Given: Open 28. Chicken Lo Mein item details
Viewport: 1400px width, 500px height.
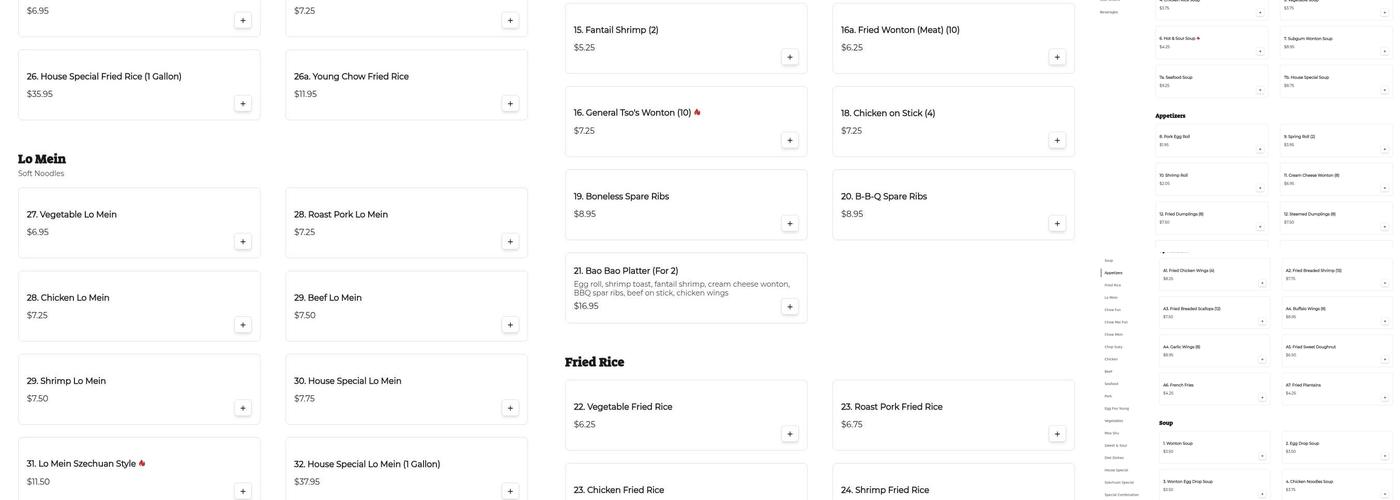Looking at the screenshot, I should click(68, 298).
